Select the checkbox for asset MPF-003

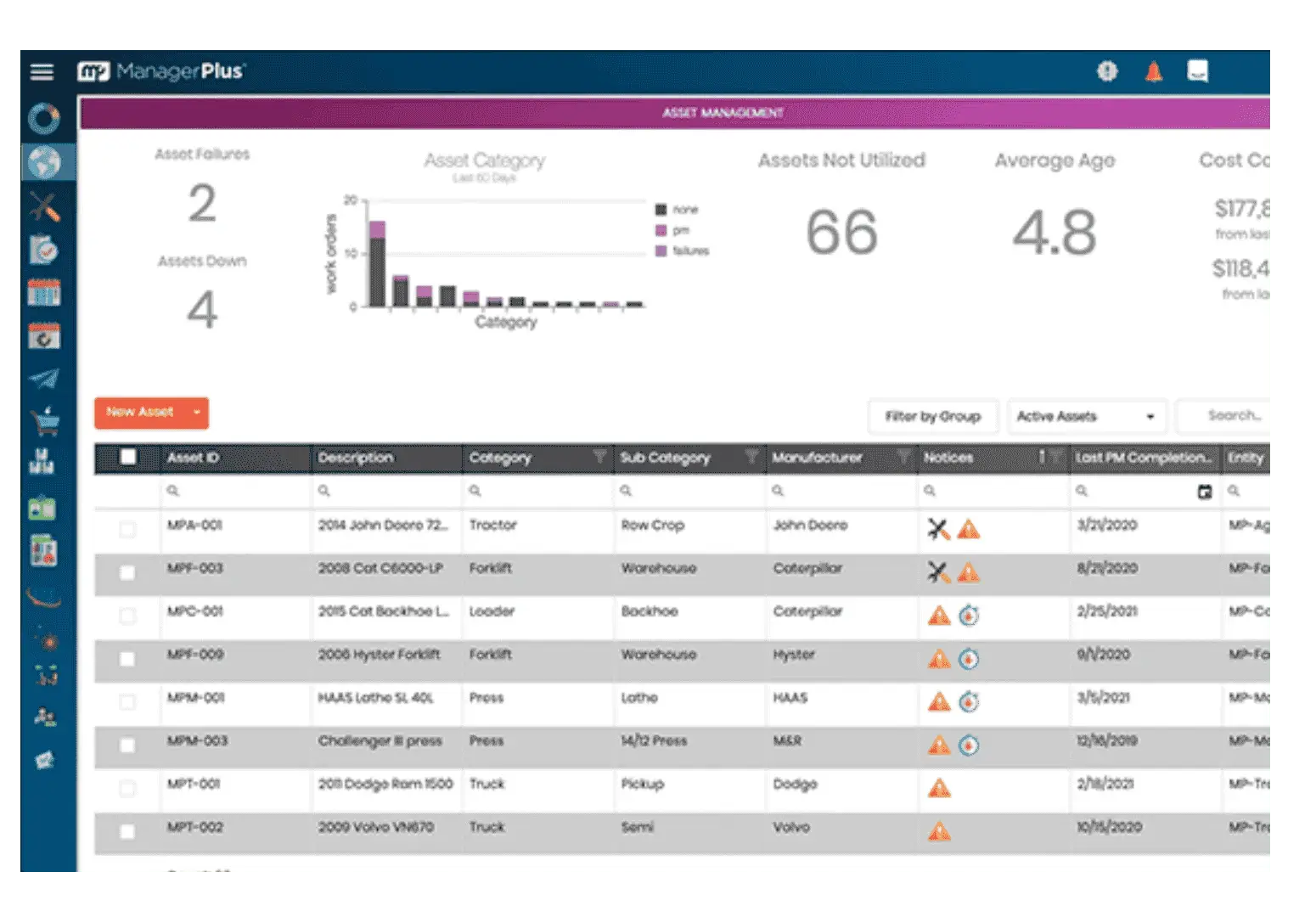click(126, 573)
